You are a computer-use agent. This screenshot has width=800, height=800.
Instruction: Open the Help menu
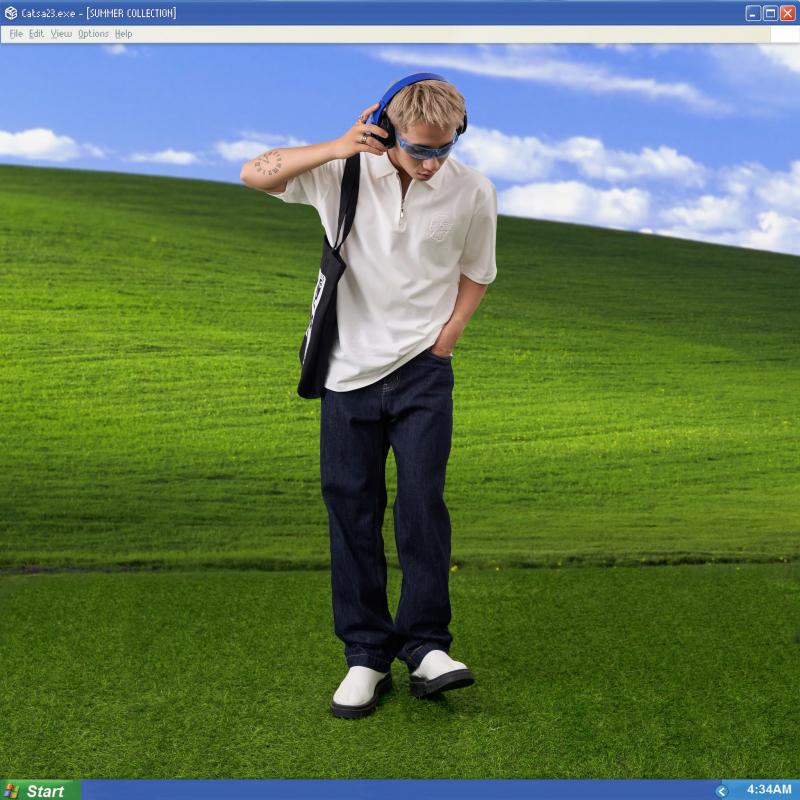click(x=123, y=34)
